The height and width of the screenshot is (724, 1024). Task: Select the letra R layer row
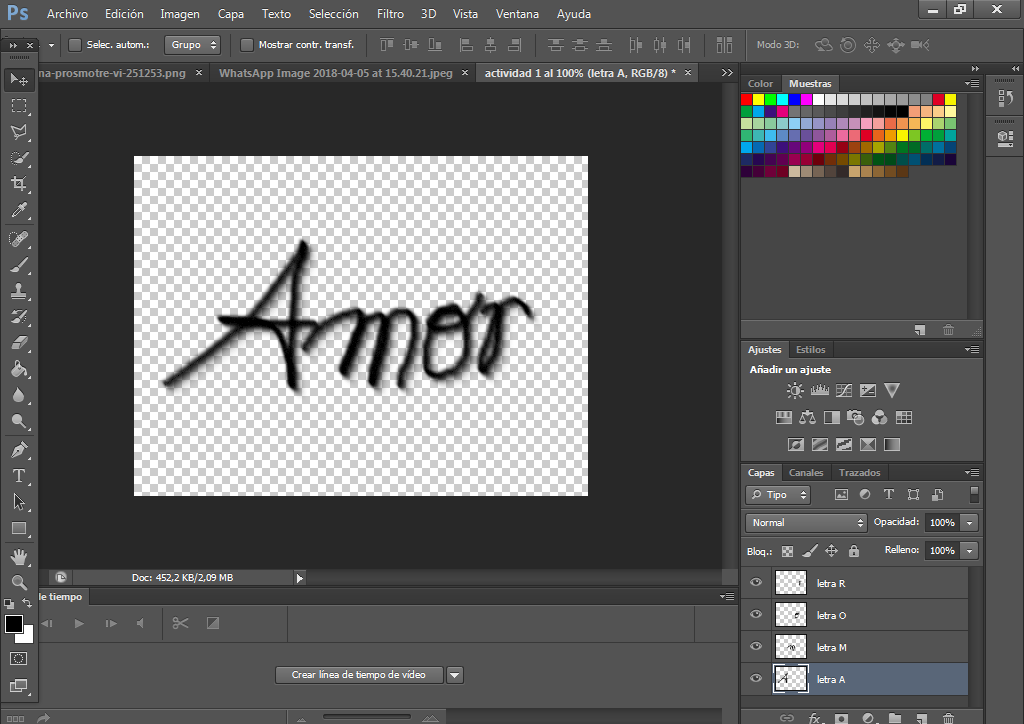(x=855, y=583)
